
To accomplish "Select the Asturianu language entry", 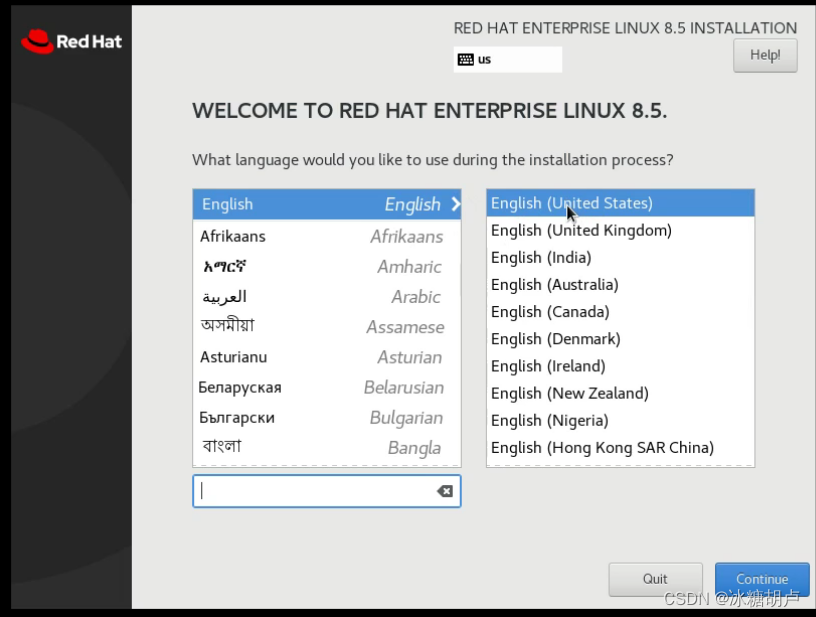I will tap(300, 357).
